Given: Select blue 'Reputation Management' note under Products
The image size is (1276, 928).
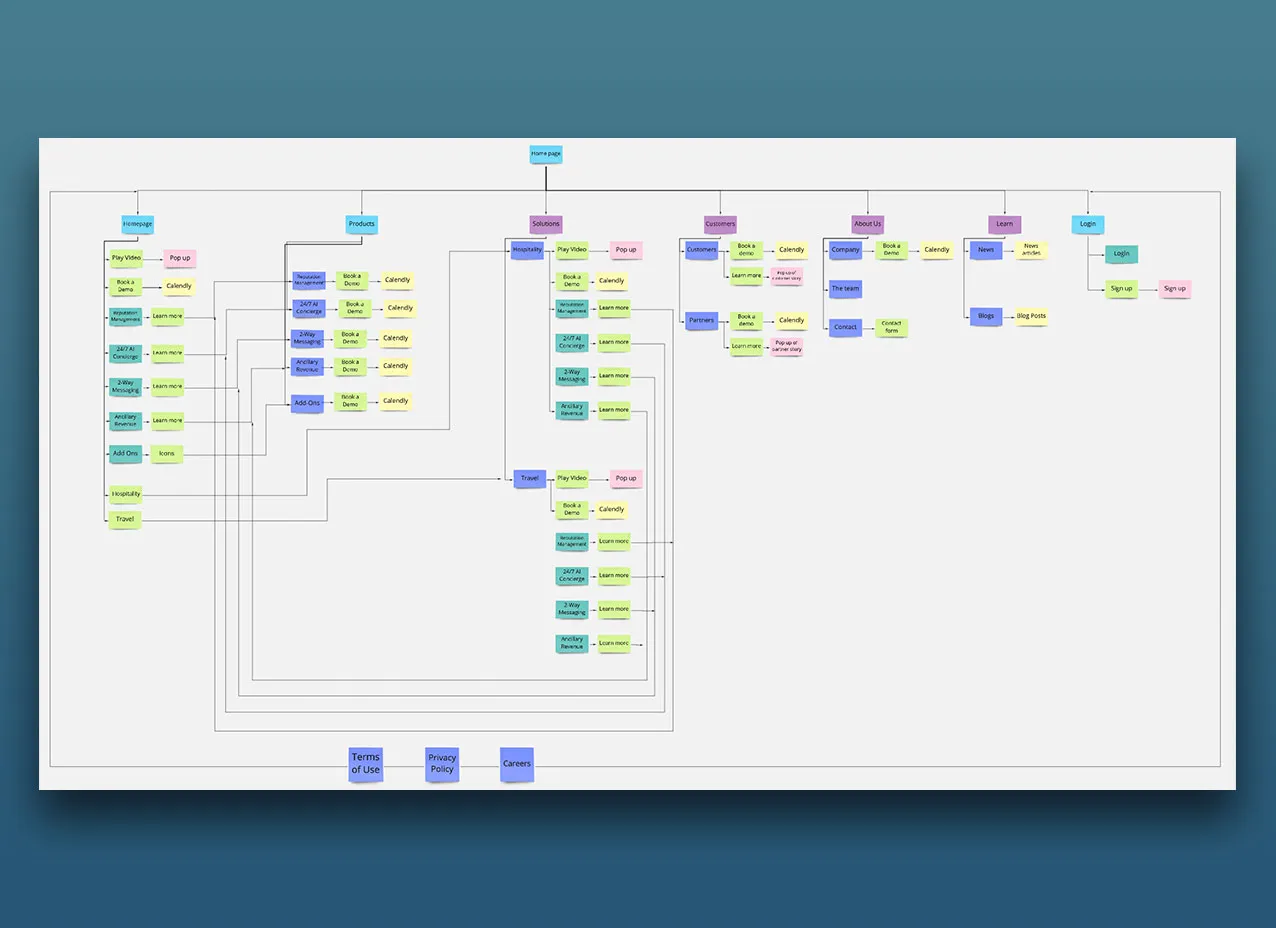Looking at the screenshot, I should 309,281.
